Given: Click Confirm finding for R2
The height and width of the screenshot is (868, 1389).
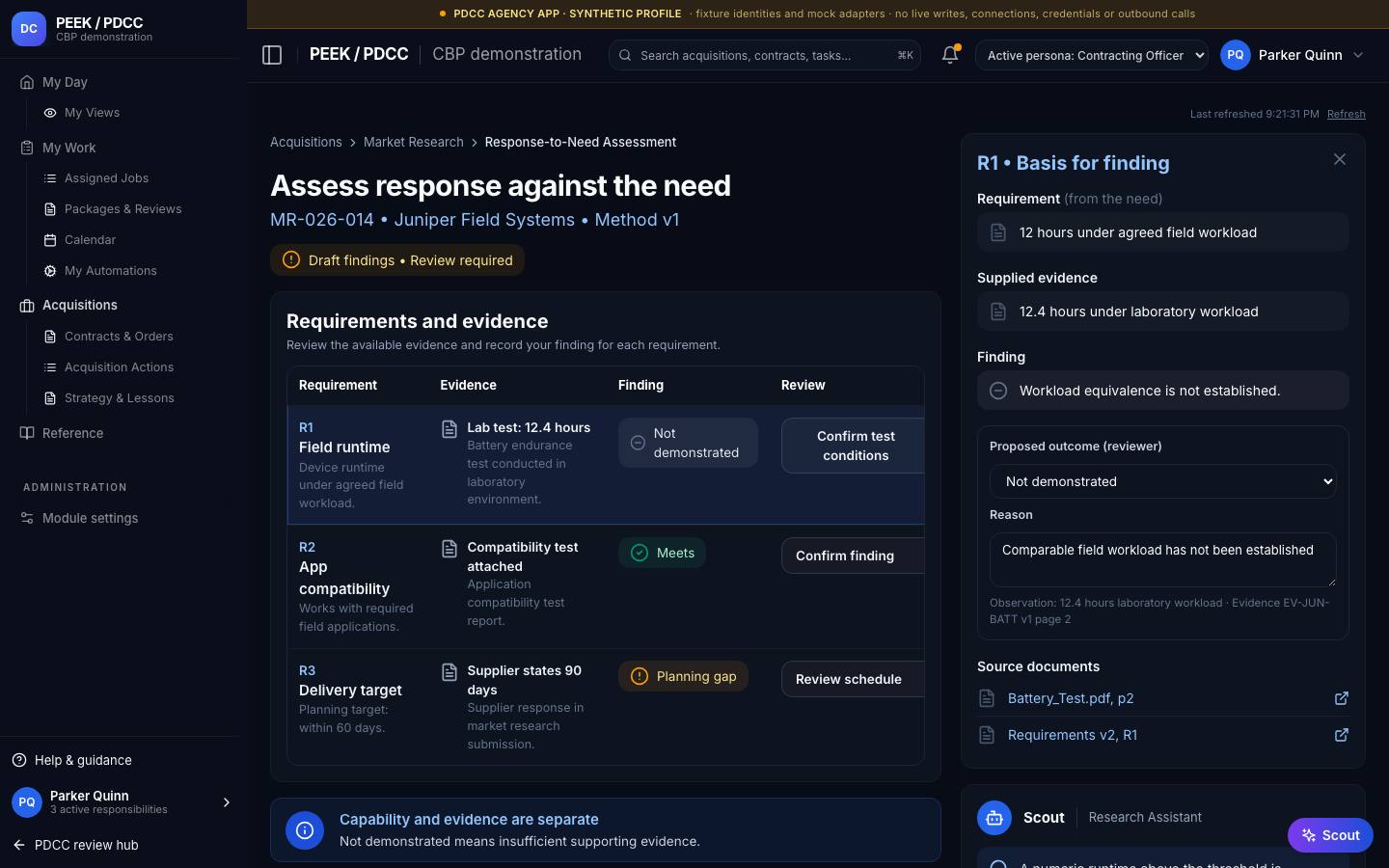Looking at the screenshot, I should tap(854, 556).
